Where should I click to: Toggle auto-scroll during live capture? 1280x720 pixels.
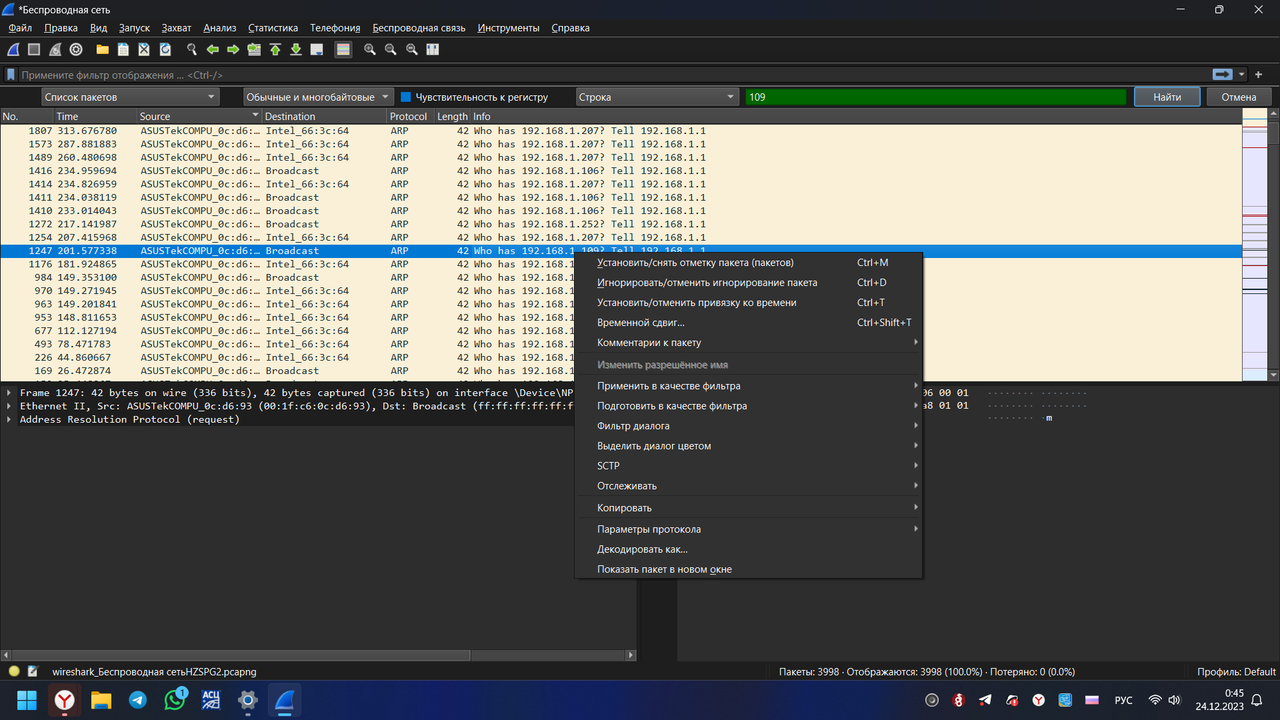point(317,49)
